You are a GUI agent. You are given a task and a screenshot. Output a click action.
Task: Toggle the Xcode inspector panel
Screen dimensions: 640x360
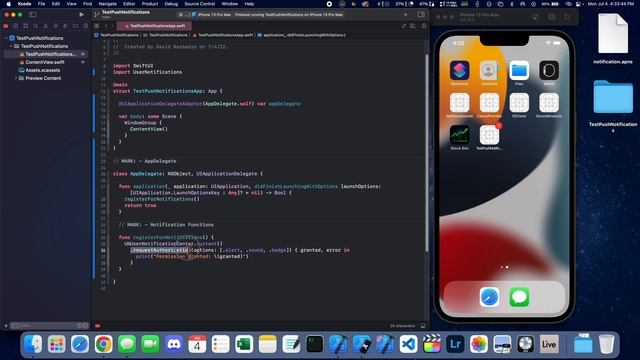coord(421,14)
